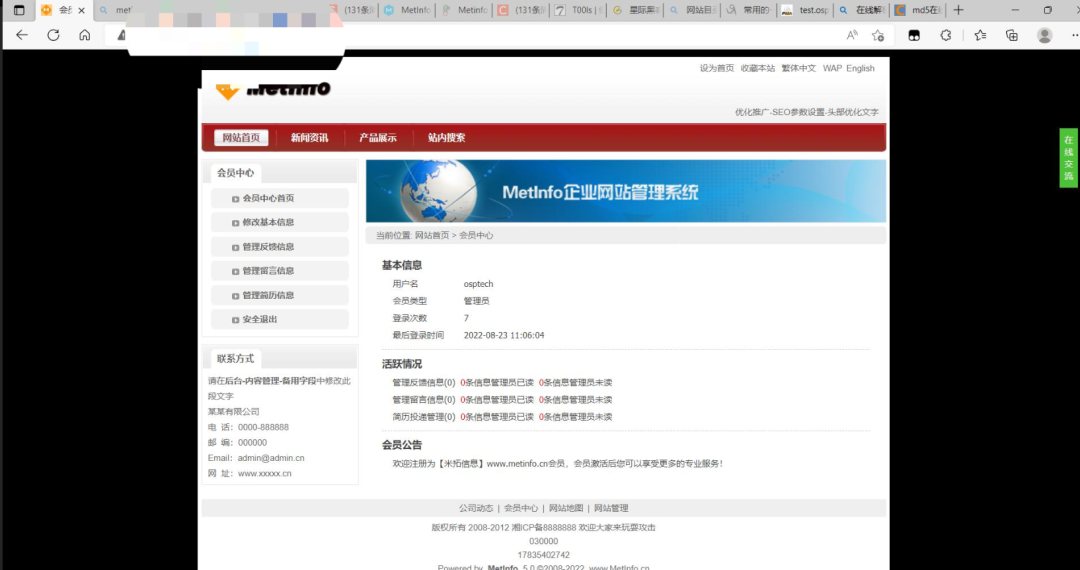The width and height of the screenshot is (1080, 570).
Task: Open the Favorites list icon
Action: [x=980, y=35]
